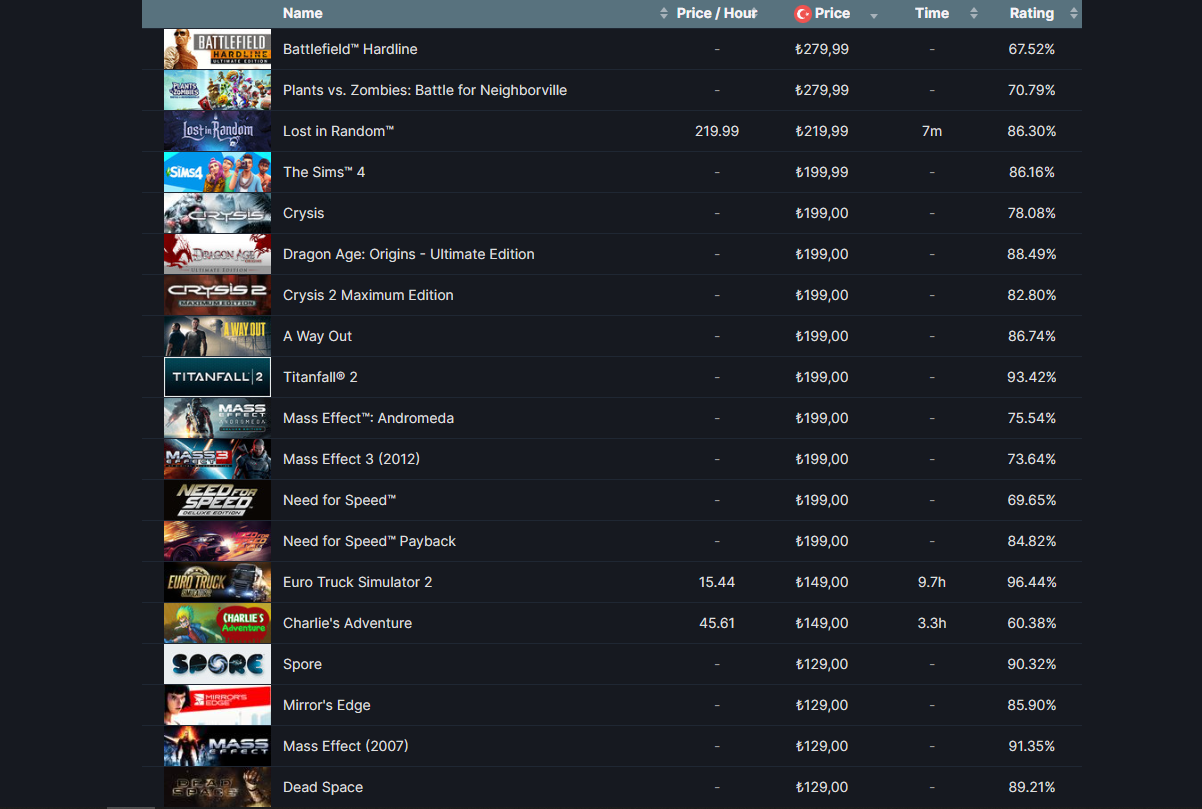This screenshot has width=1202, height=809.
Task: Click the 93.42% rating value
Action: (1032, 377)
